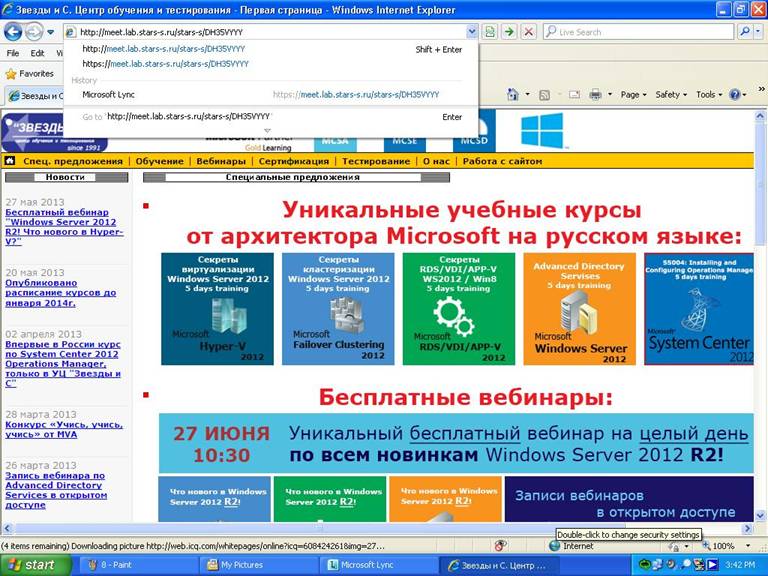
Task: Click the Favorites star button
Action: coord(29,74)
